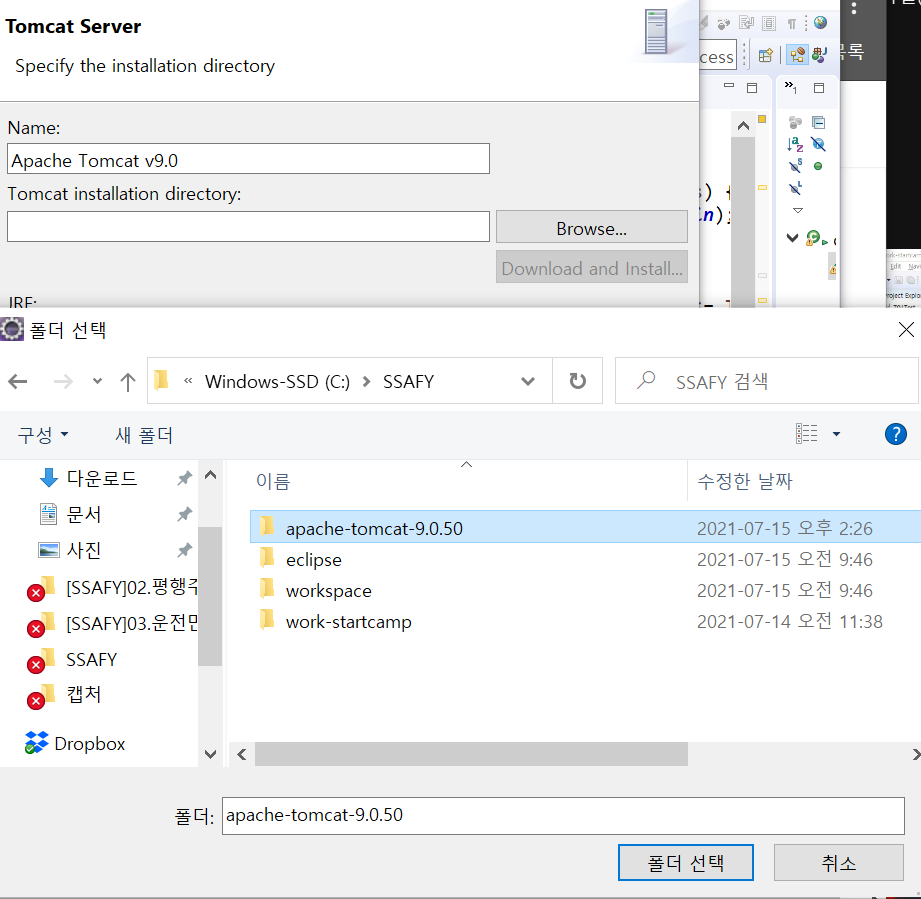Screen dimensions: 921x899
Task: Toggle Hide Fields in Eclipse Outline
Action: [x=818, y=144]
